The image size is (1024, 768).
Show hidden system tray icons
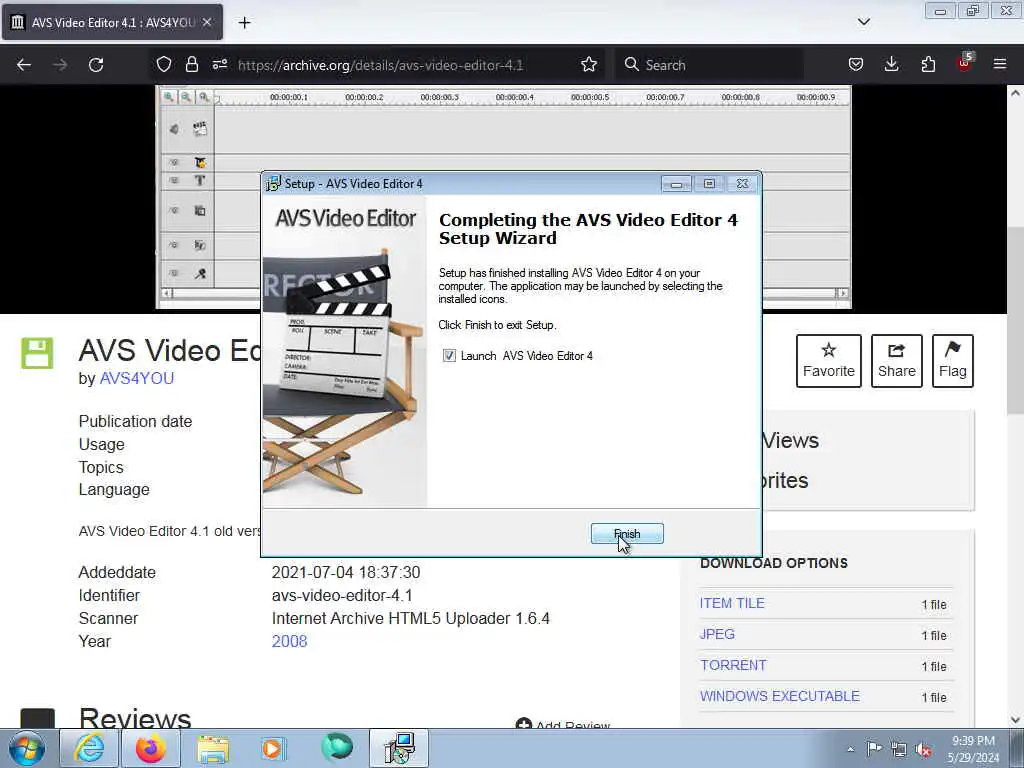(x=850, y=750)
